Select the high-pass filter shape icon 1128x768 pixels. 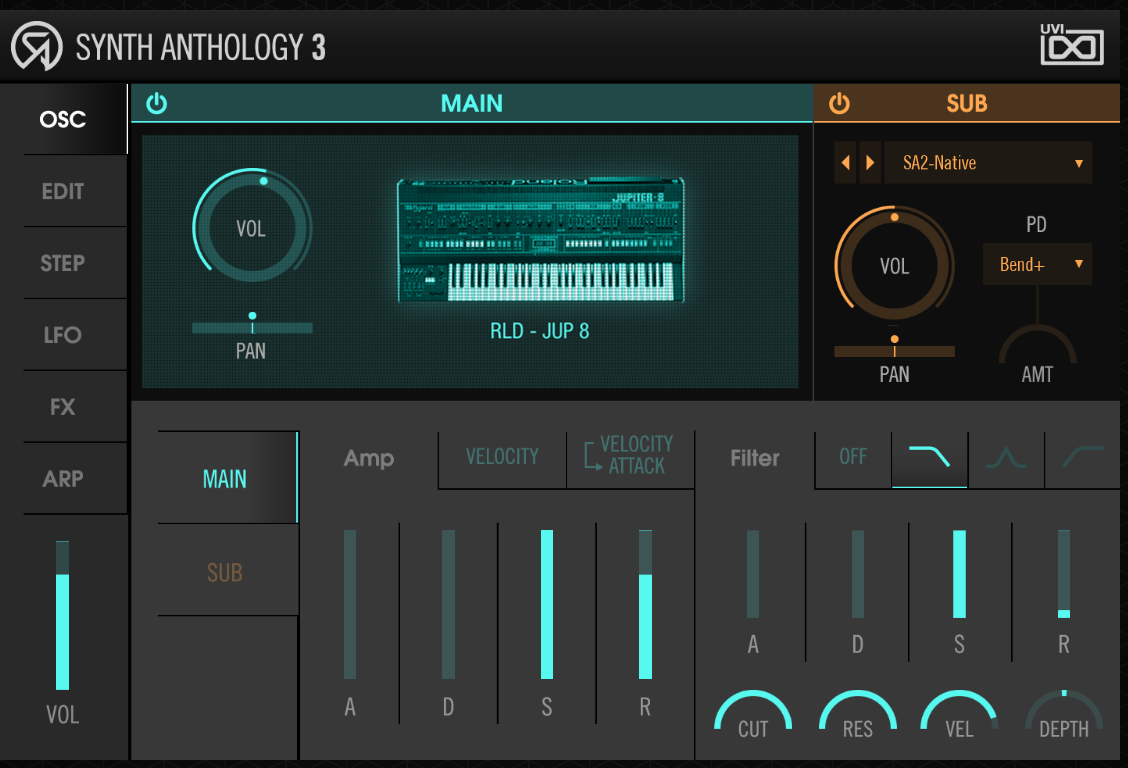(x=1083, y=458)
